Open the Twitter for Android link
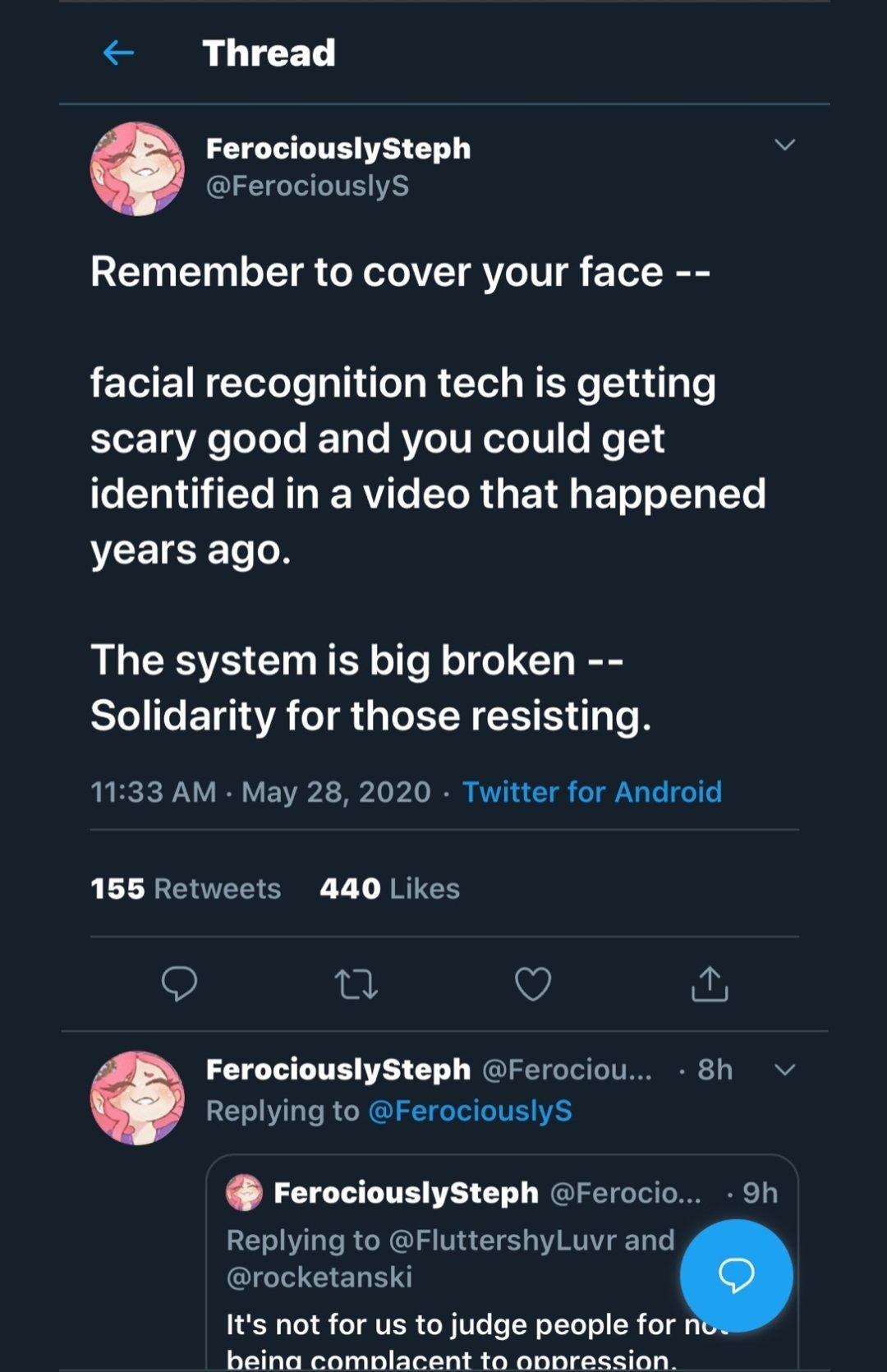Screen dimensions: 887x1372 point(591,792)
